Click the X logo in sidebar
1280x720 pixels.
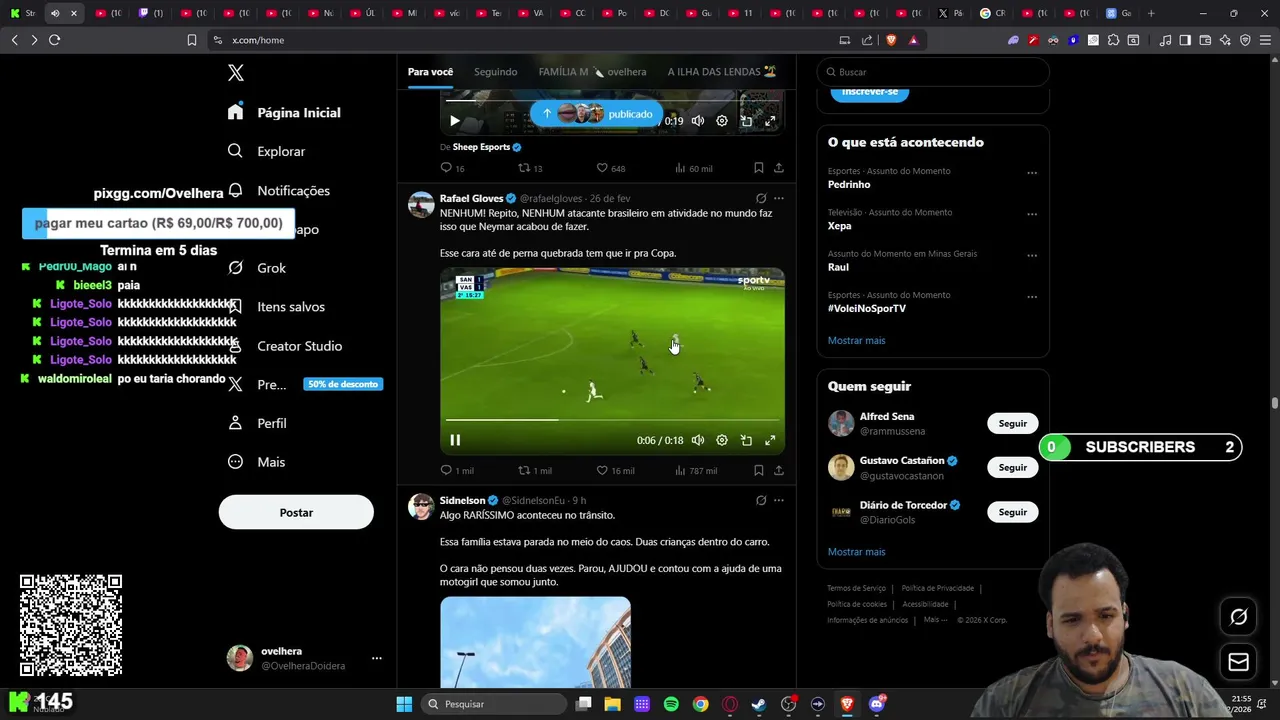[235, 73]
